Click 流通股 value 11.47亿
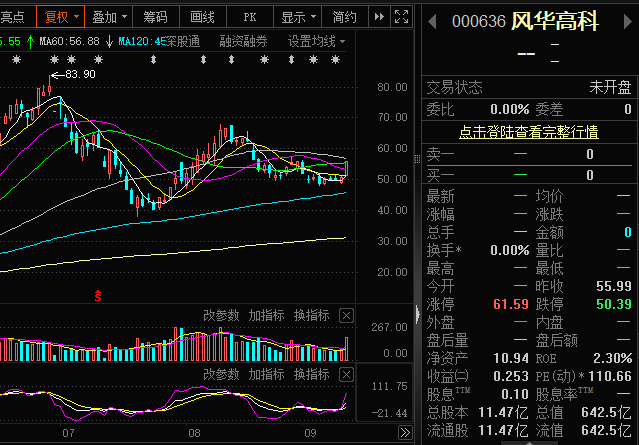The image size is (639, 445). tap(503, 430)
